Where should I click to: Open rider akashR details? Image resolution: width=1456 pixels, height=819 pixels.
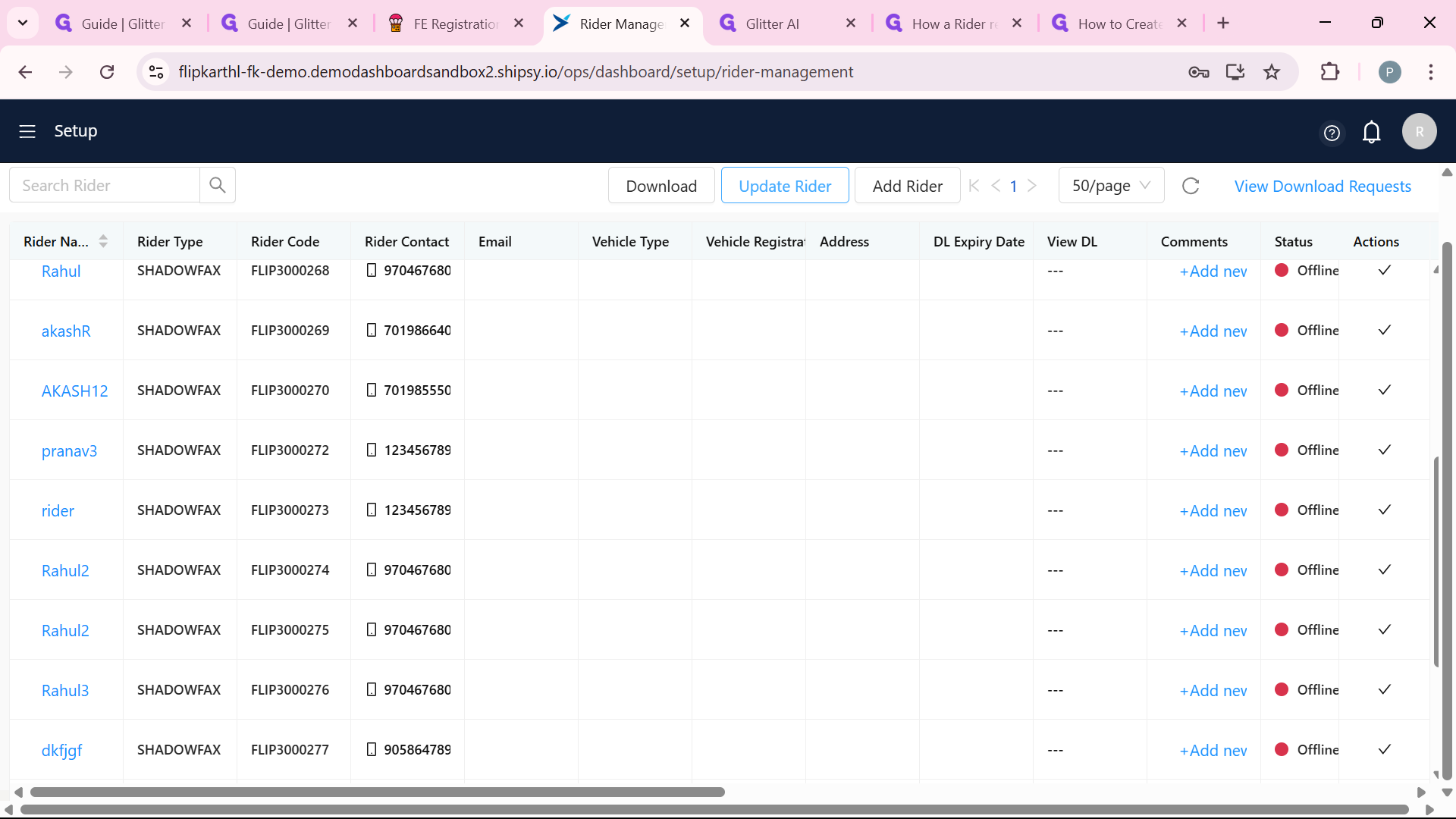point(66,331)
